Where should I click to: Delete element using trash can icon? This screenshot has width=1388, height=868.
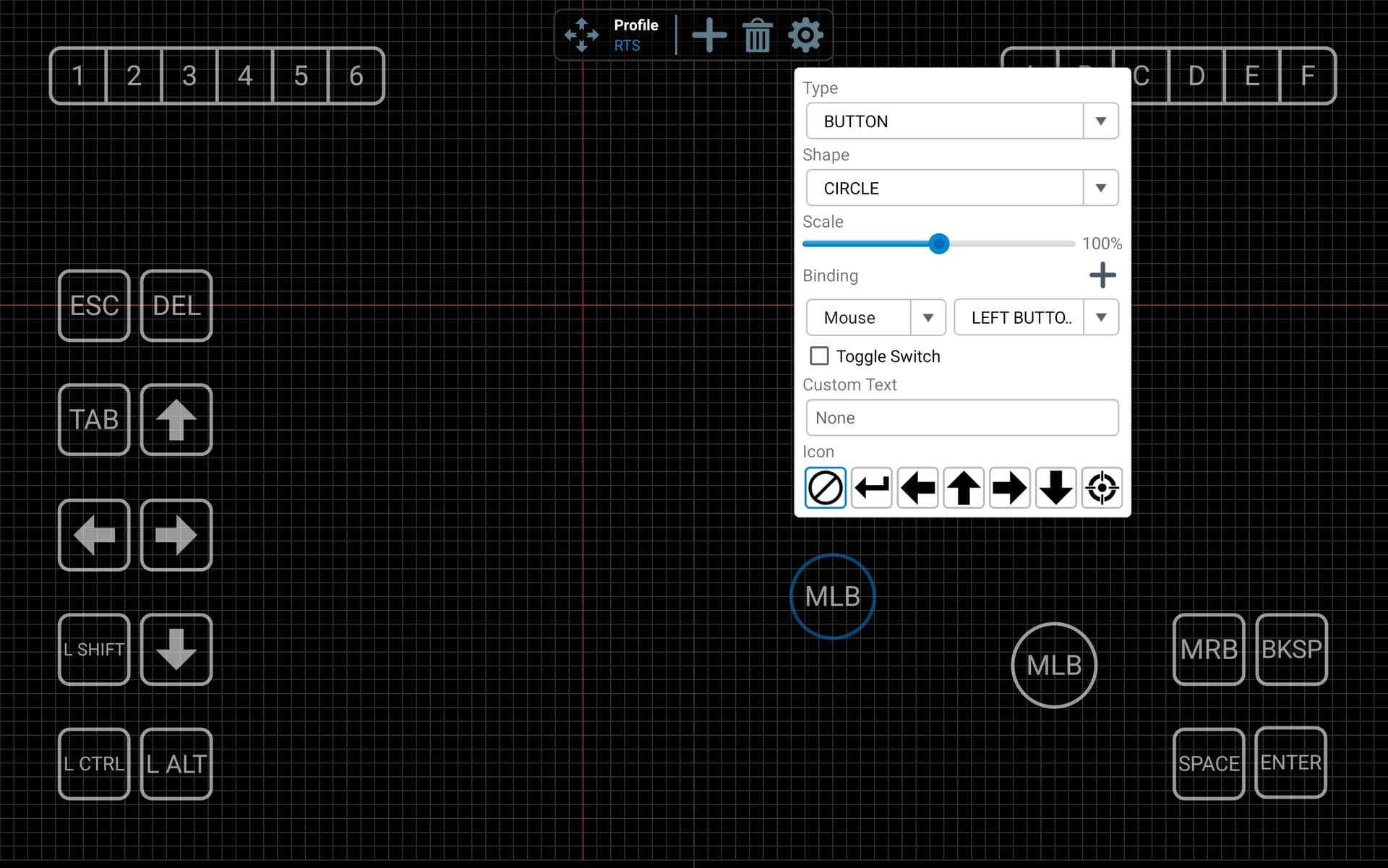(757, 35)
